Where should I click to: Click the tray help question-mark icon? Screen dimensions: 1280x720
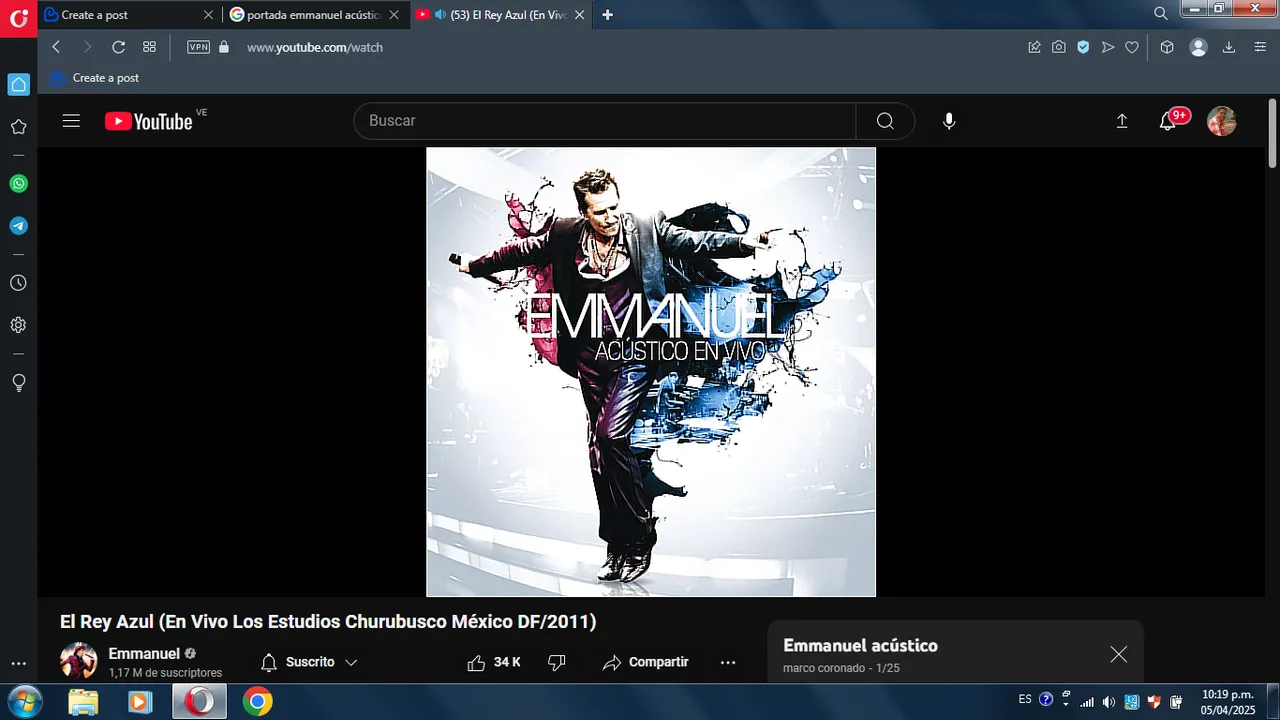pyautogui.click(x=1046, y=699)
